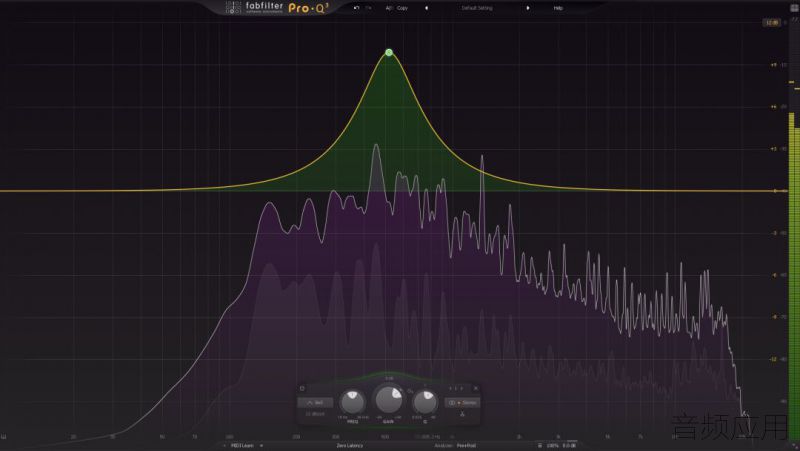Click the resize handle bottom right corner

pos(795,446)
